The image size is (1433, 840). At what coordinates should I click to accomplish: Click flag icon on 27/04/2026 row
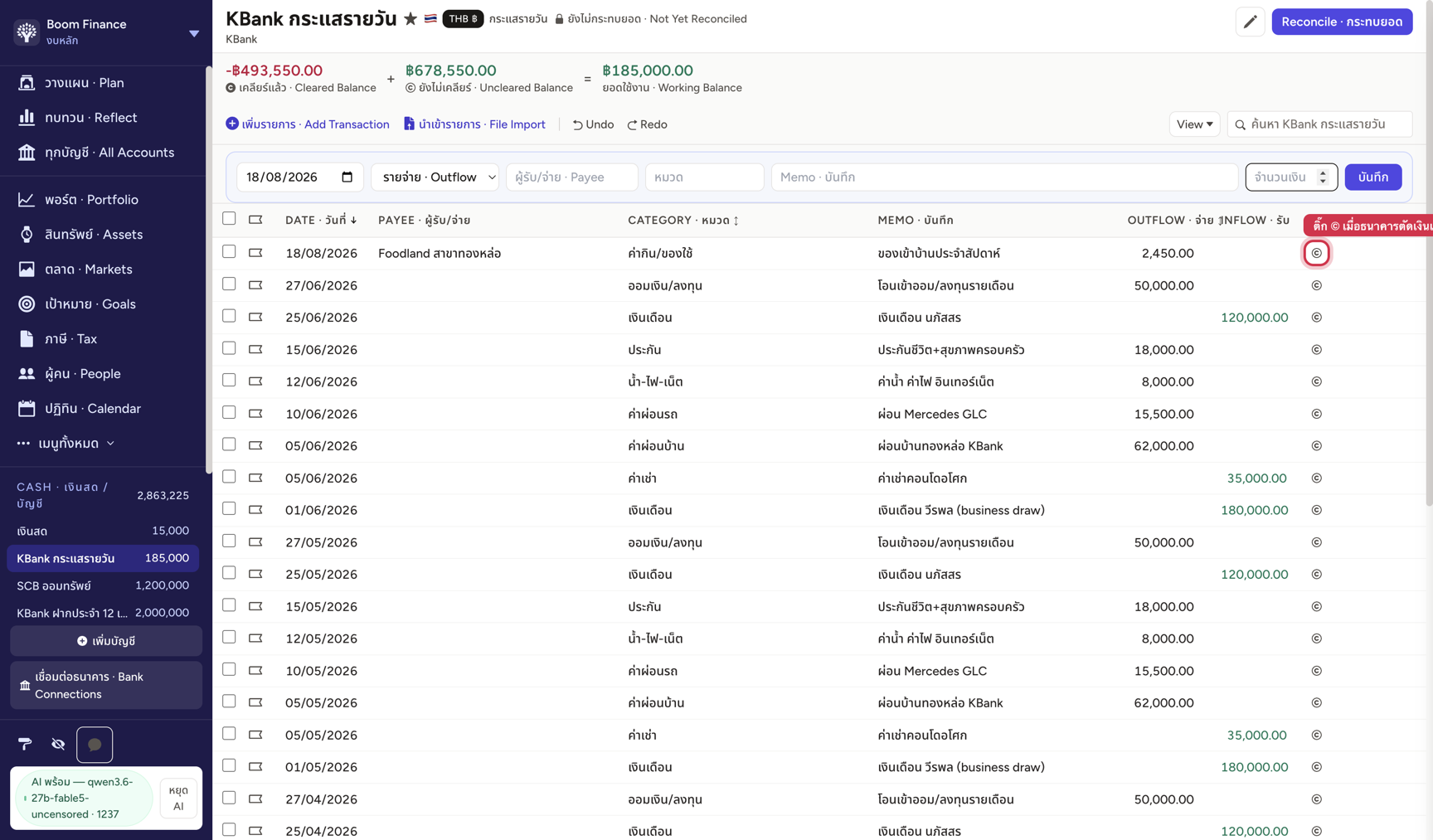tap(255, 799)
